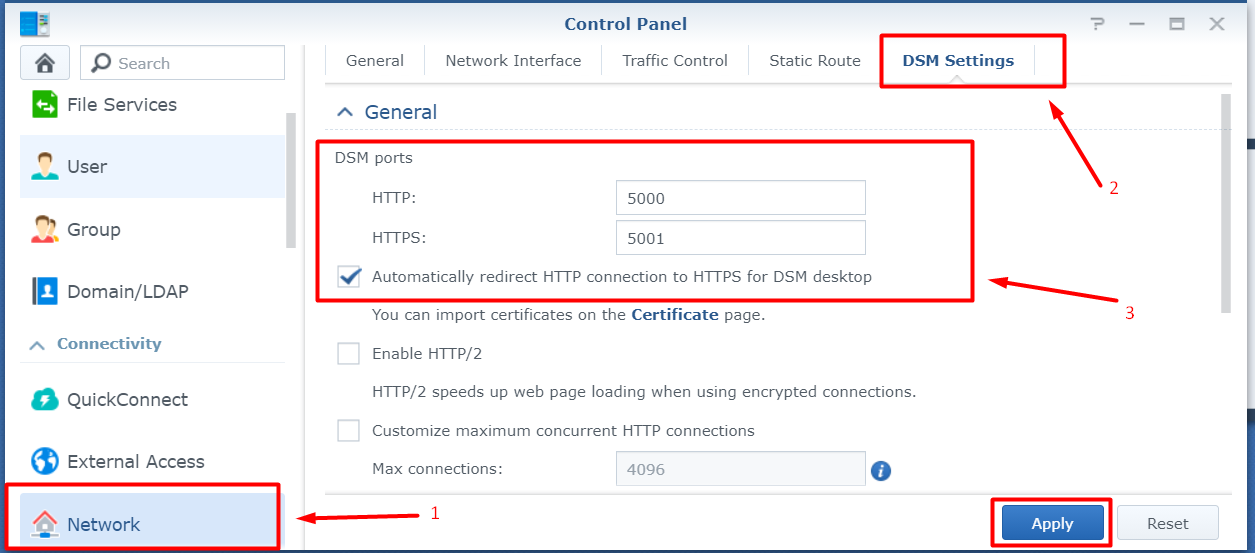Click the sidebar vertical scrollbar
The width and height of the screenshot is (1255, 553).
coord(291,180)
